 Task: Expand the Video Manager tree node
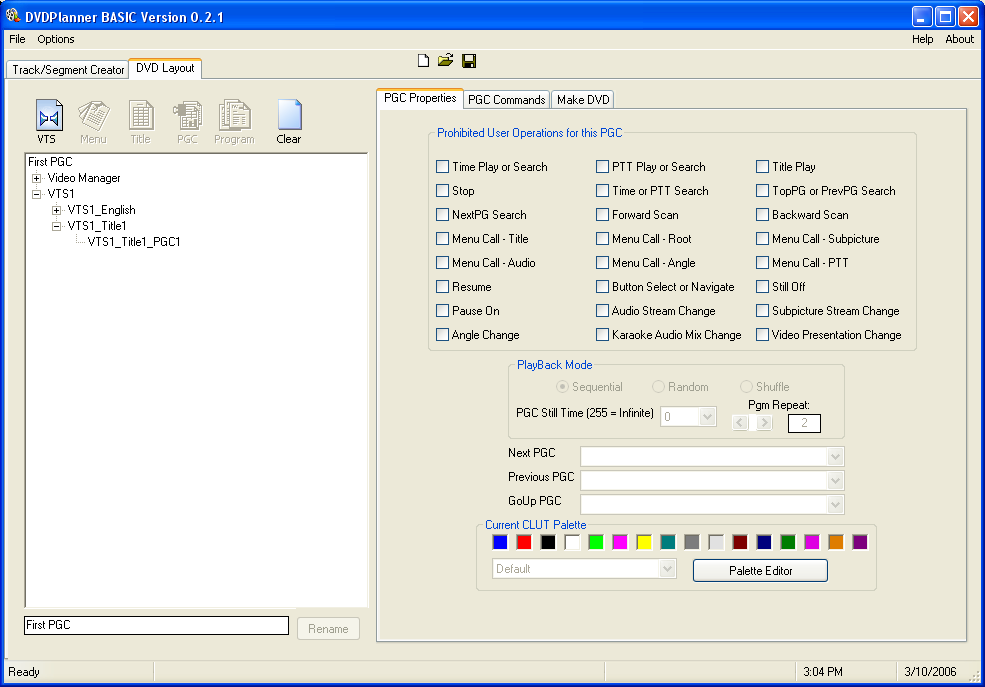[x=37, y=178]
